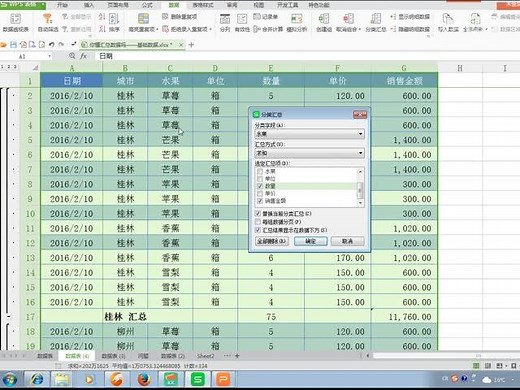Click green WPS Spreadsheets taskbar icon

[198, 380]
